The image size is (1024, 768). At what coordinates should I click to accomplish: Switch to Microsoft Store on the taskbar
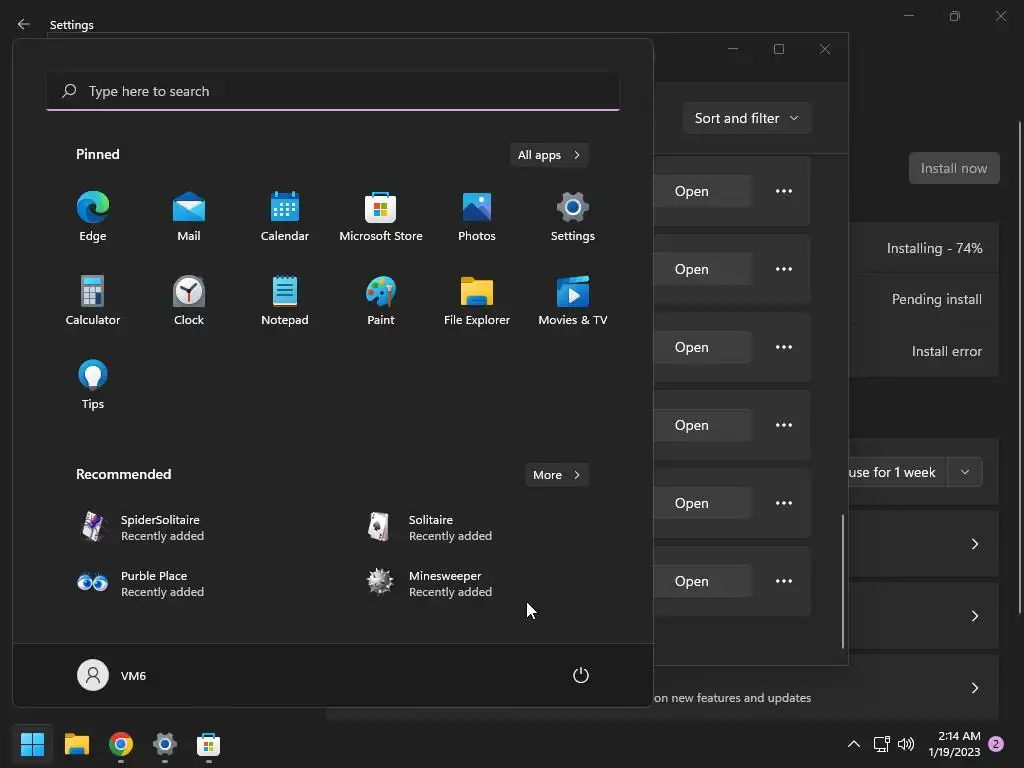coord(208,744)
